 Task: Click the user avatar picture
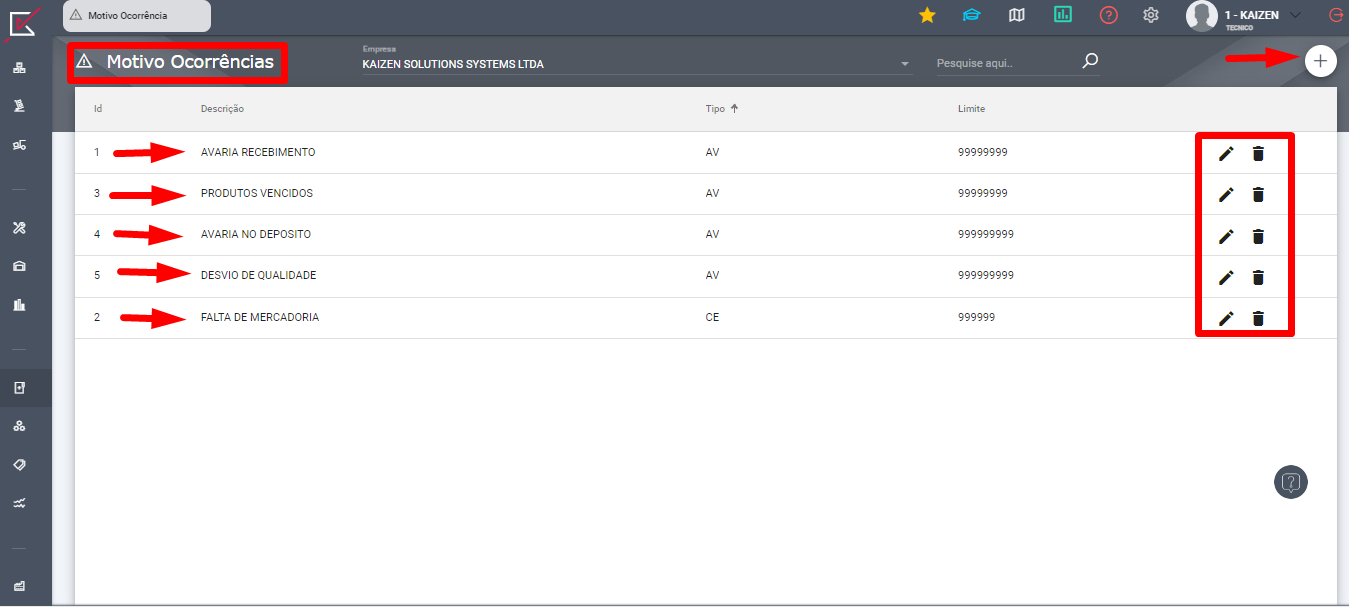click(1201, 16)
